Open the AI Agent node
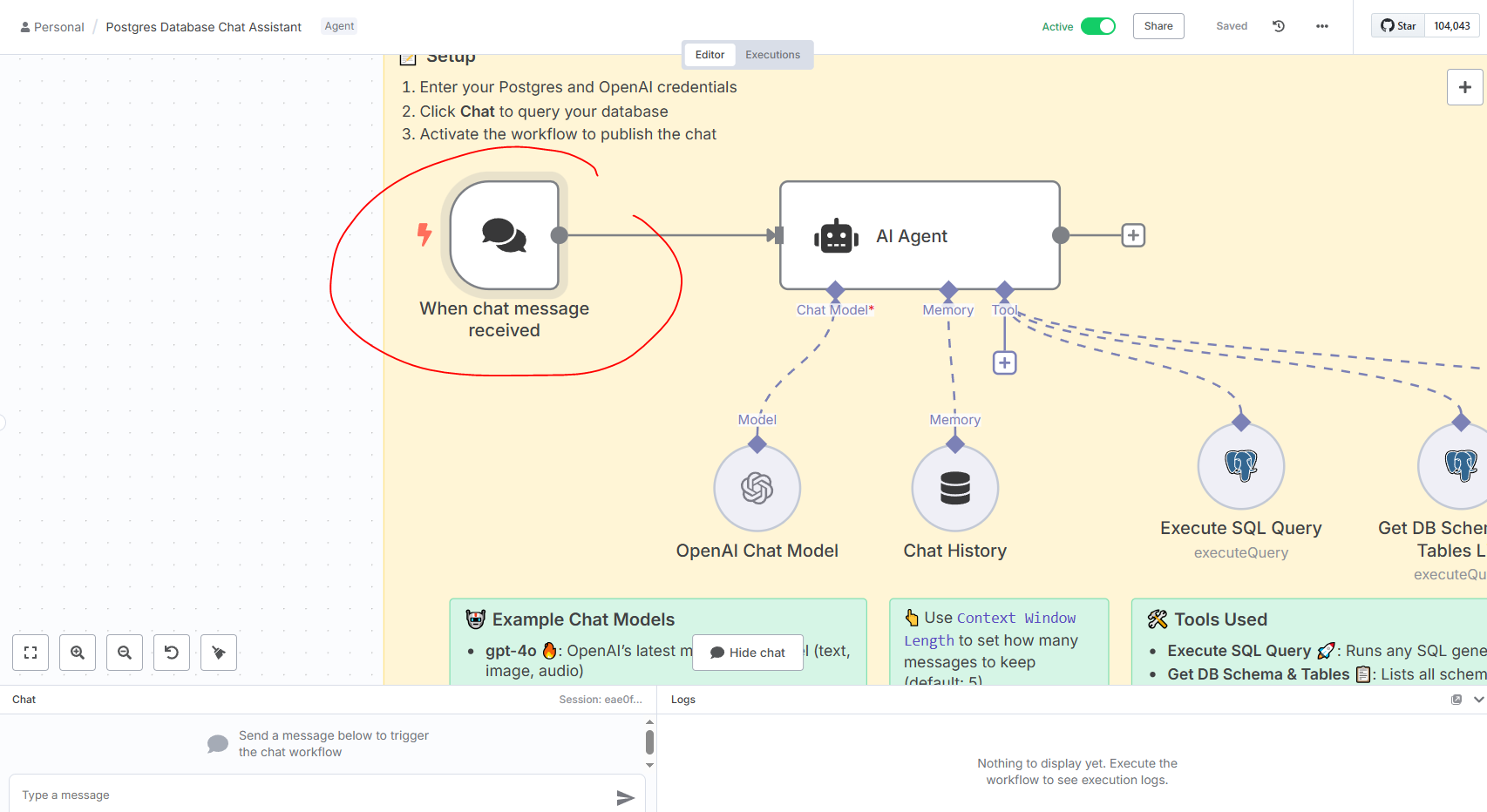 click(919, 235)
